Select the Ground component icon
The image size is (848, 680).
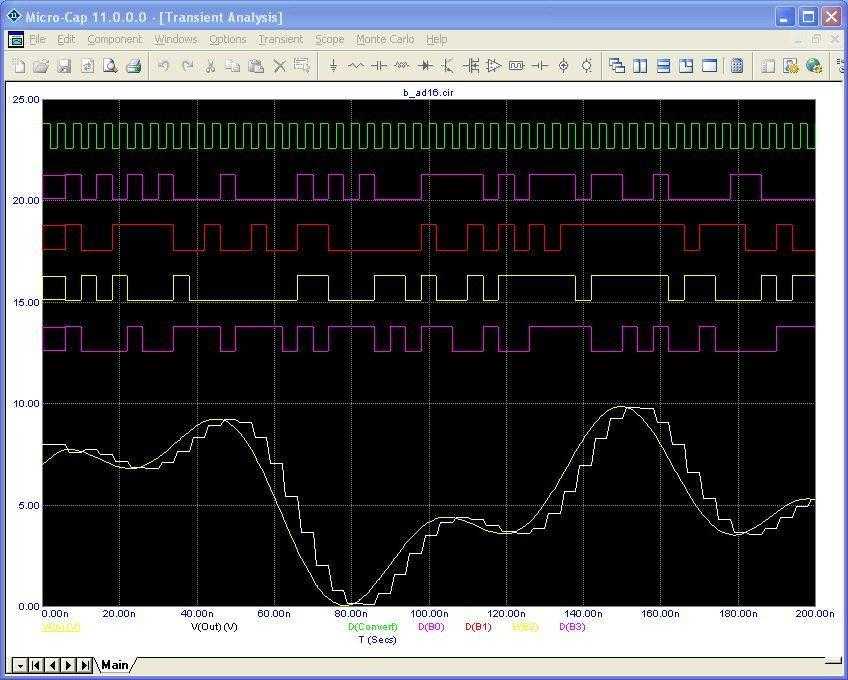[x=333, y=66]
